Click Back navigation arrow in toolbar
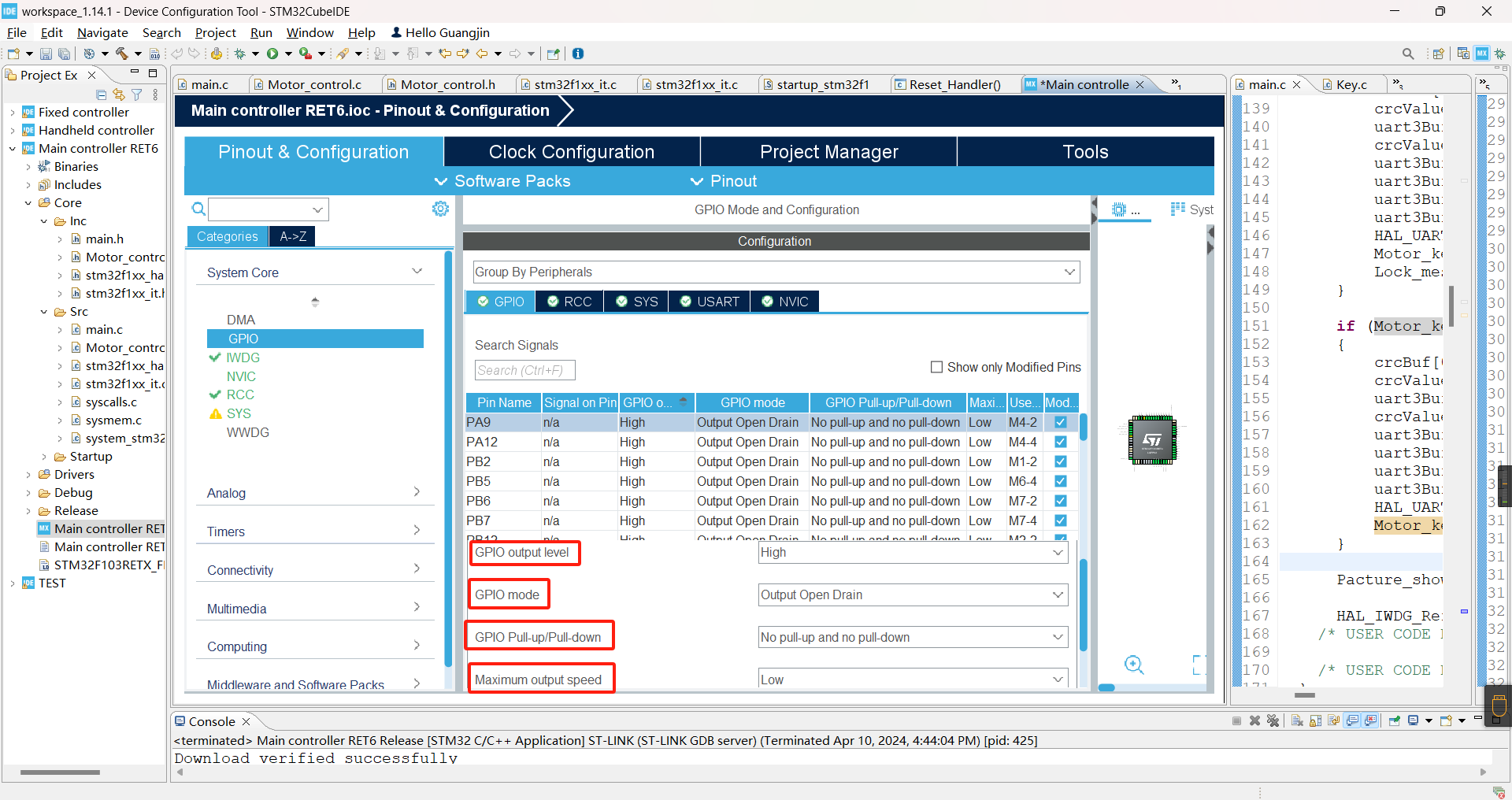 pos(482,54)
